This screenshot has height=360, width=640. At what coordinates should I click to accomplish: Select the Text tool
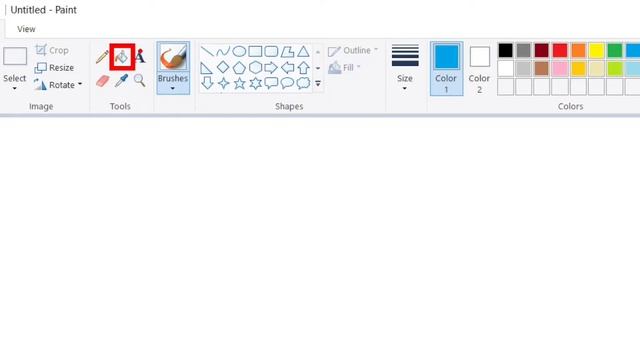click(140, 56)
